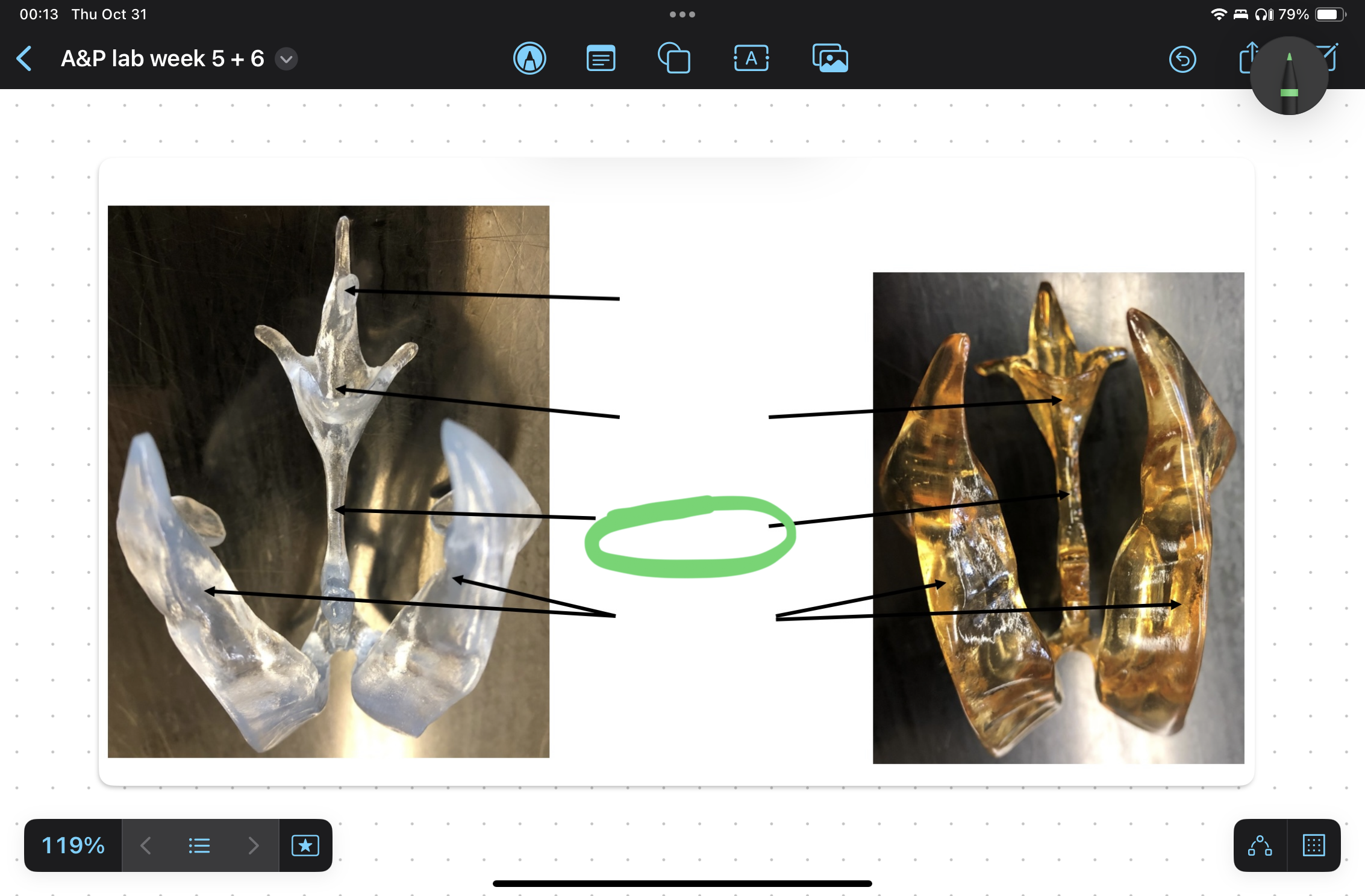This screenshot has width=1365, height=896.
Task: Select the amber ventricle model photo
Action: tap(1058, 518)
